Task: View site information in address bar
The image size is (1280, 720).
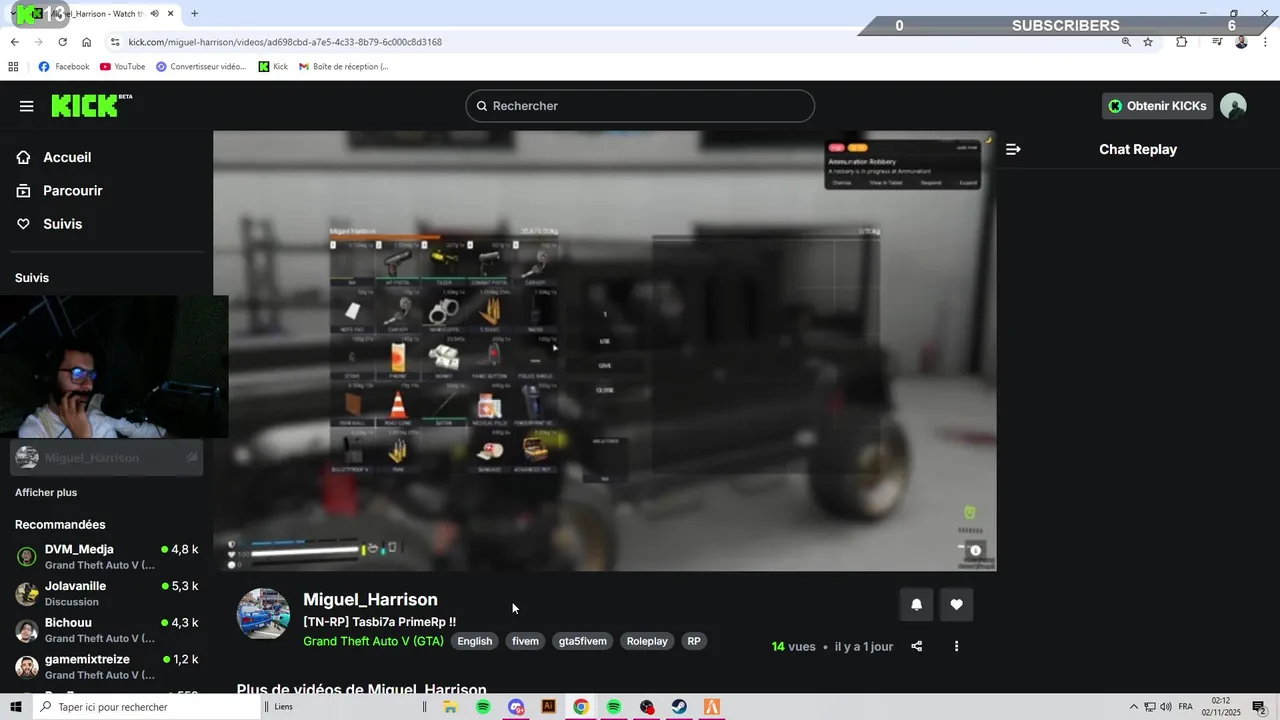Action: point(115,42)
